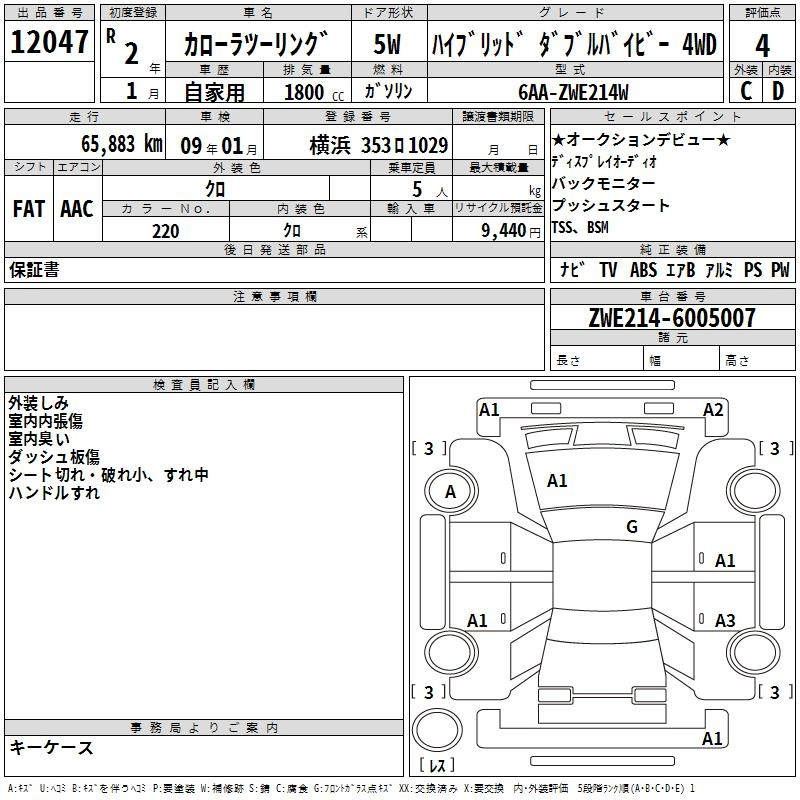Select the exterior color value クロ under 外装色
The image size is (800, 800).
[215, 189]
